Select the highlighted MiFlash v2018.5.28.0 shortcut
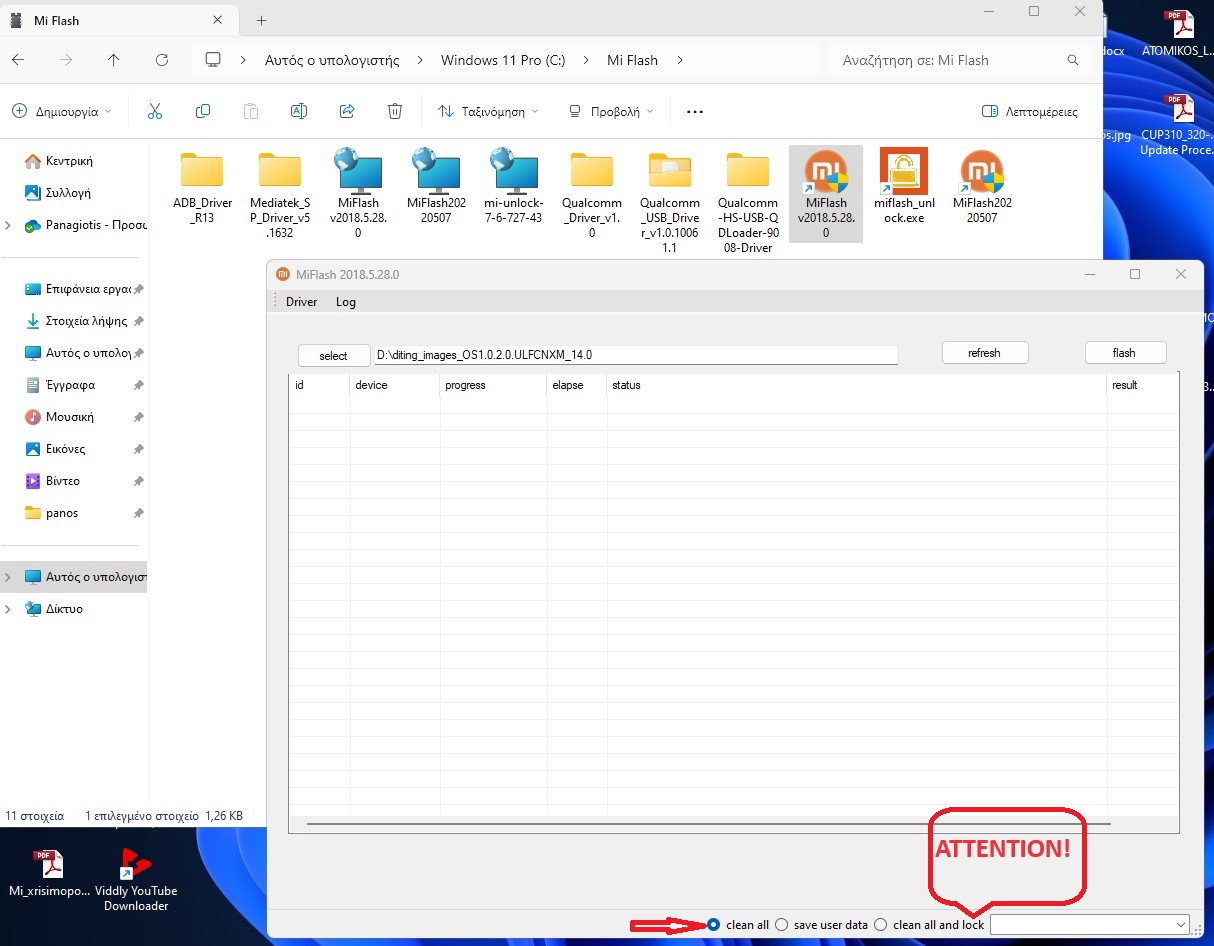 (x=826, y=194)
